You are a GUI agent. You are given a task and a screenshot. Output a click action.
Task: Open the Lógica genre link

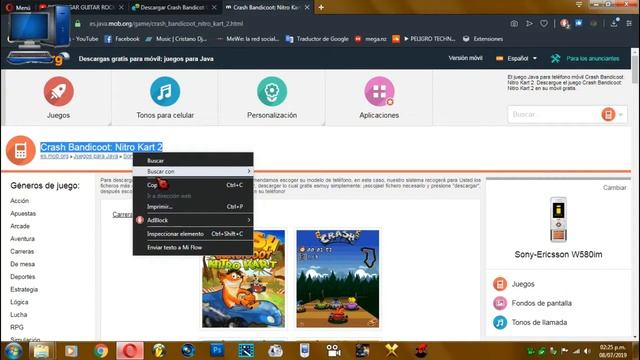click(19, 302)
